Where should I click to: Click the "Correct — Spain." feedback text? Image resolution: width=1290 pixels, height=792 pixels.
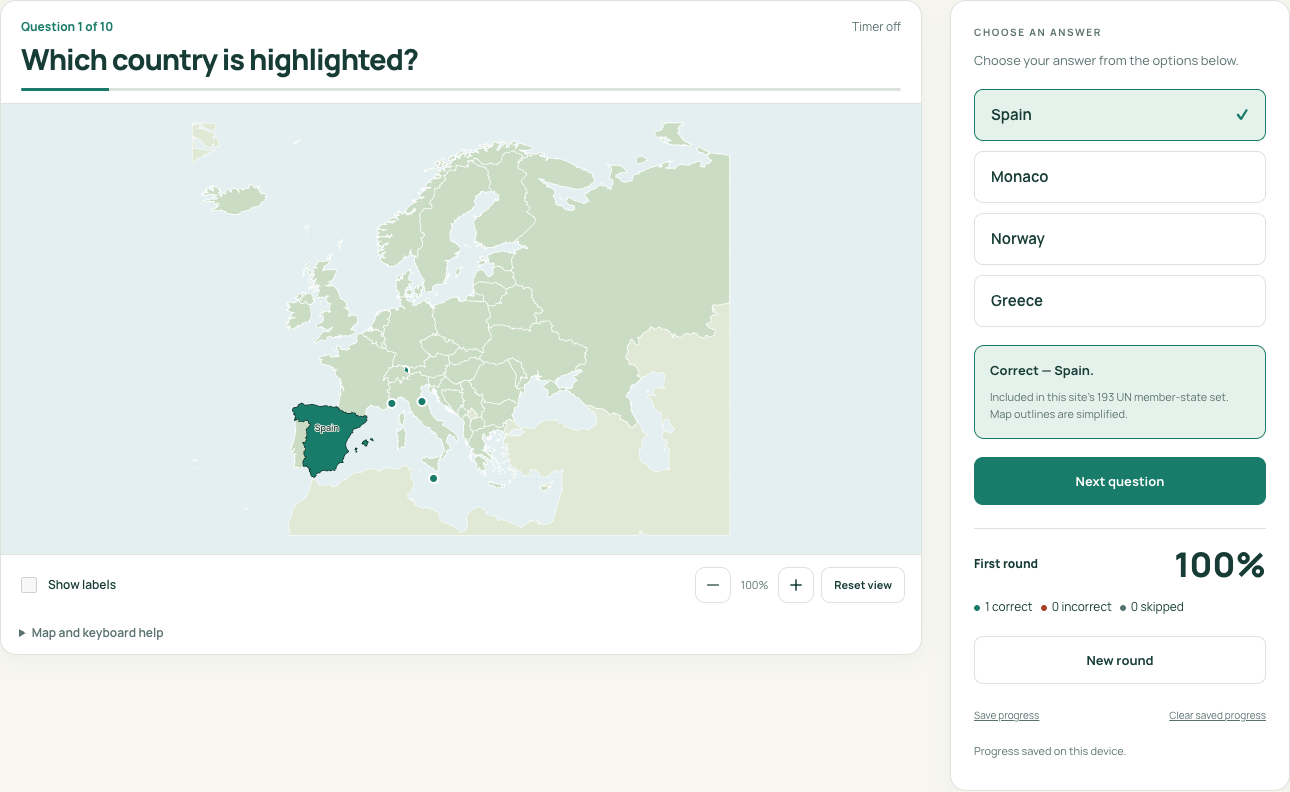click(x=1042, y=371)
